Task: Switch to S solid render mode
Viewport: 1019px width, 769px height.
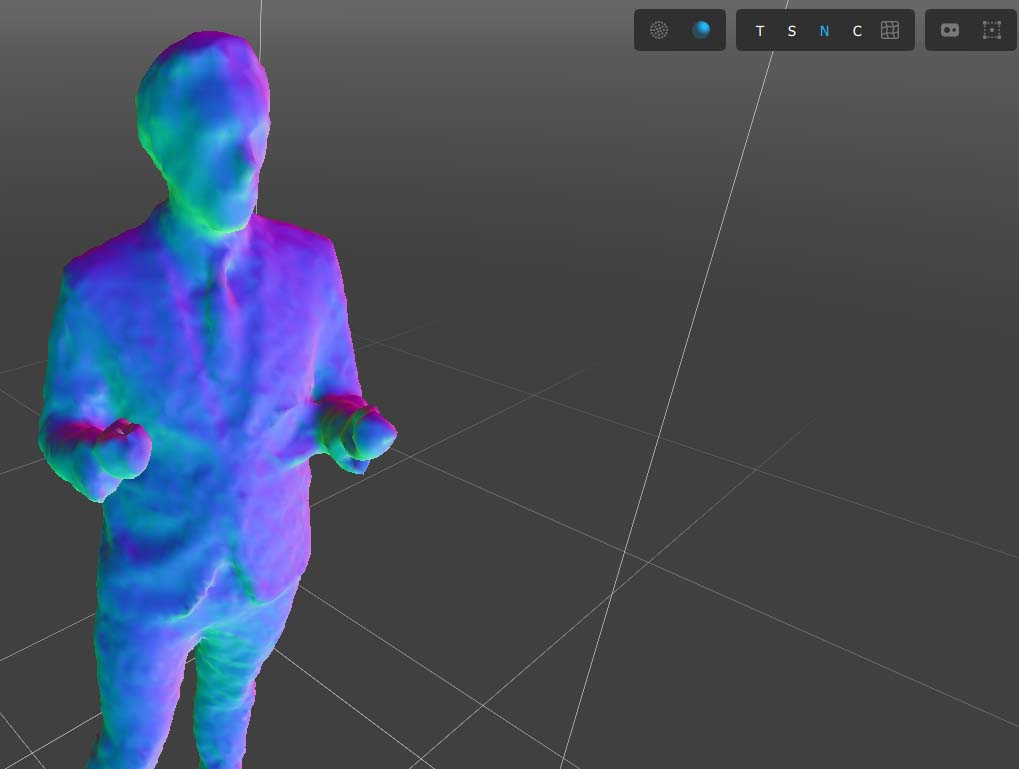Action: pyautogui.click(x=791, y=31)
